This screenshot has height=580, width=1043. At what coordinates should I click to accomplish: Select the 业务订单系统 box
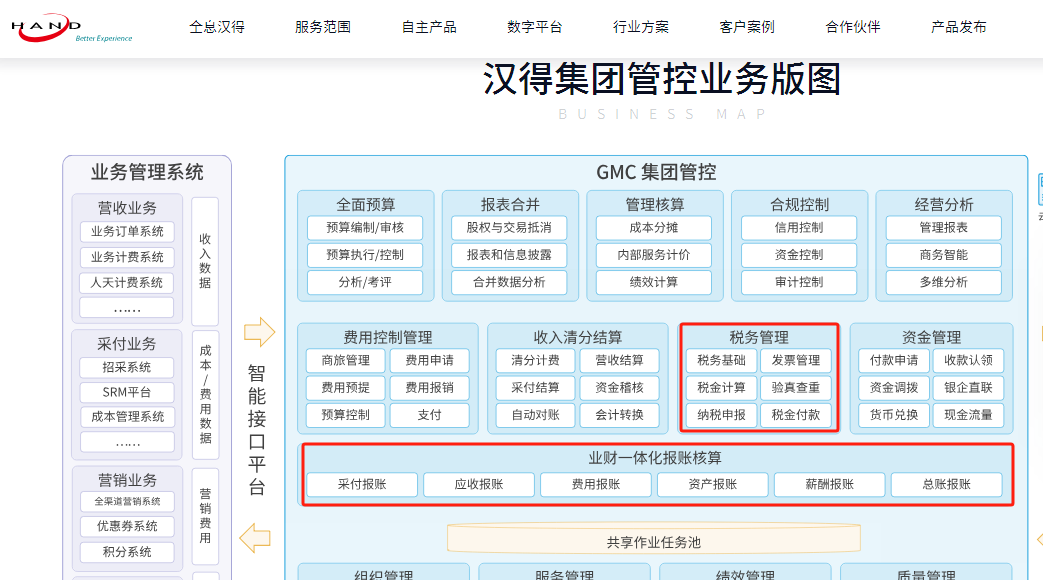coord(127,231)
